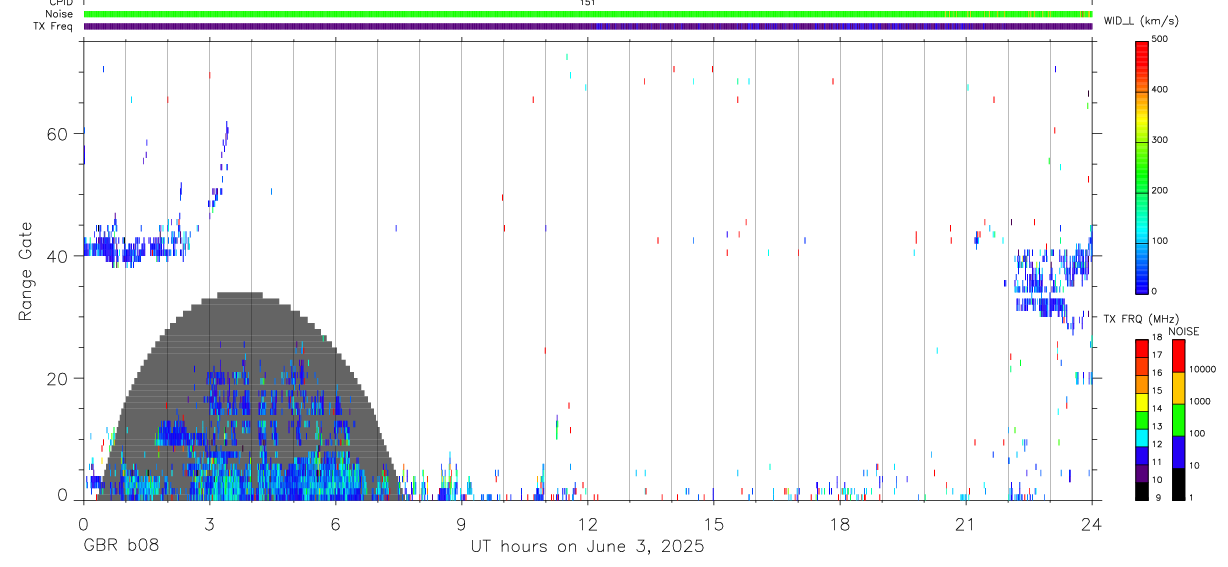Click the cyan segment of TX FRQ colorbar
This screenshot has width=1228, height=567.
(x=1141, y=437)
